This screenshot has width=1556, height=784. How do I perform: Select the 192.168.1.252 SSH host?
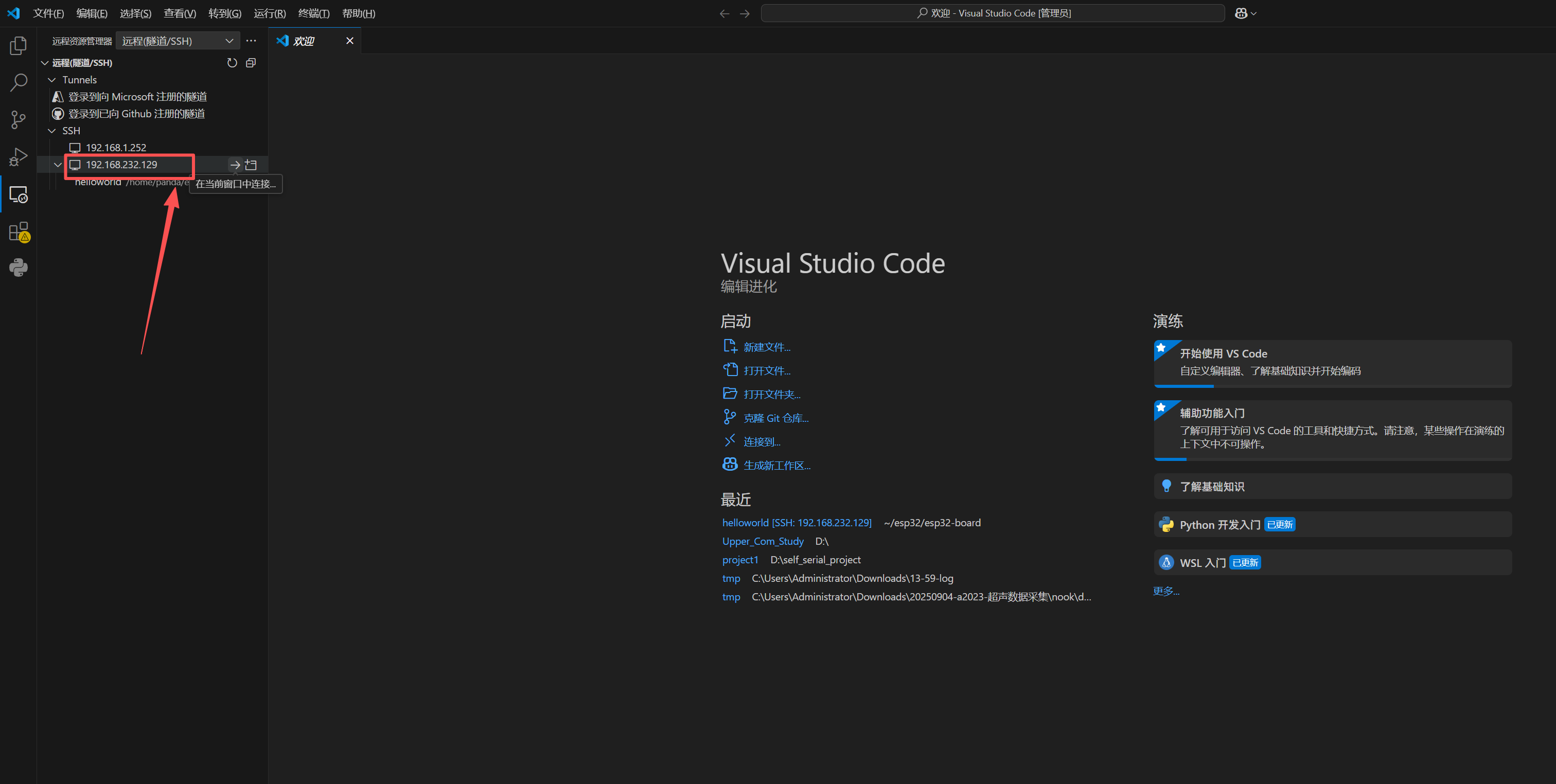(x=116, y=147)
